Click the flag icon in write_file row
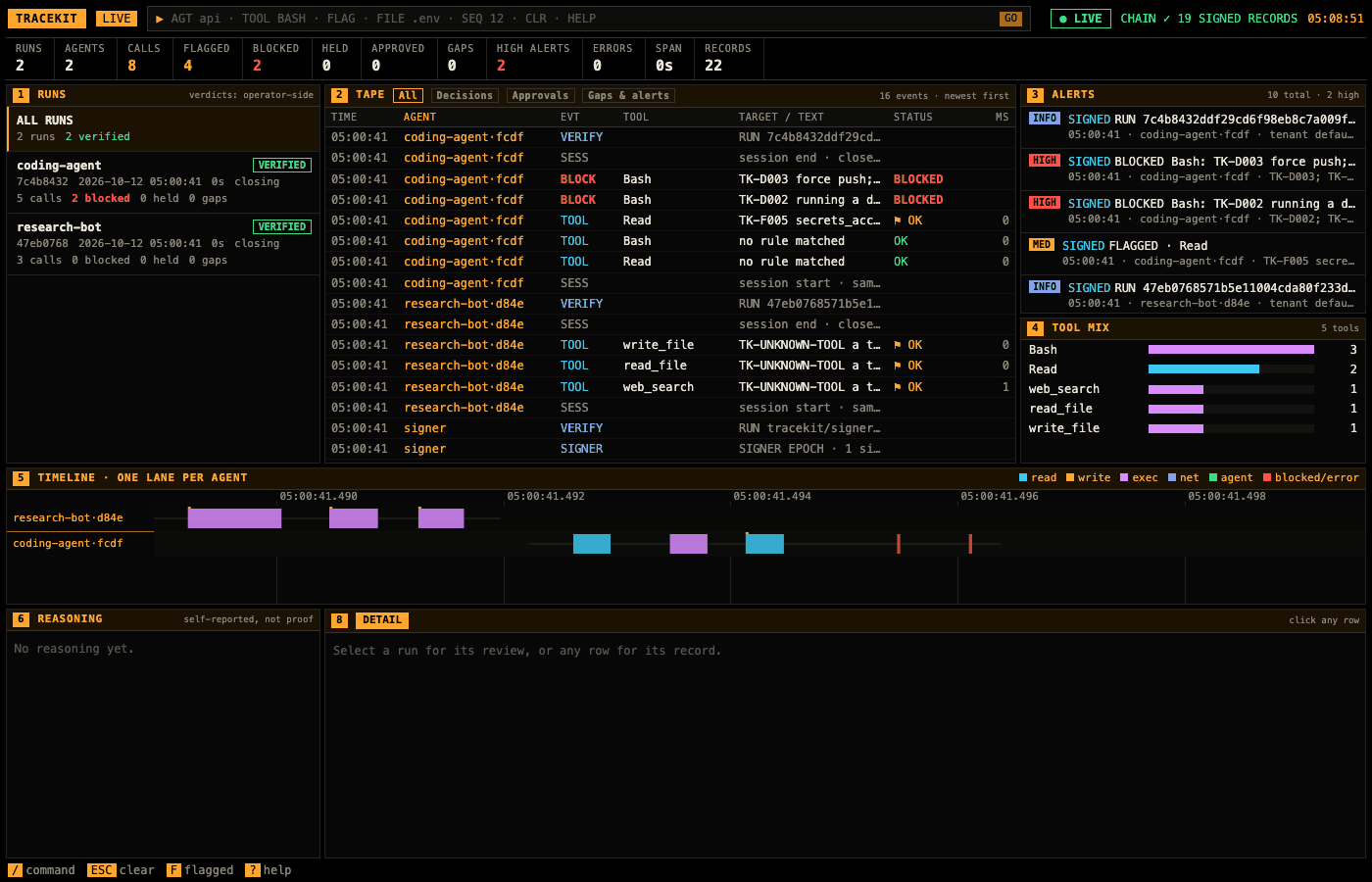 (x=898, y=345)
